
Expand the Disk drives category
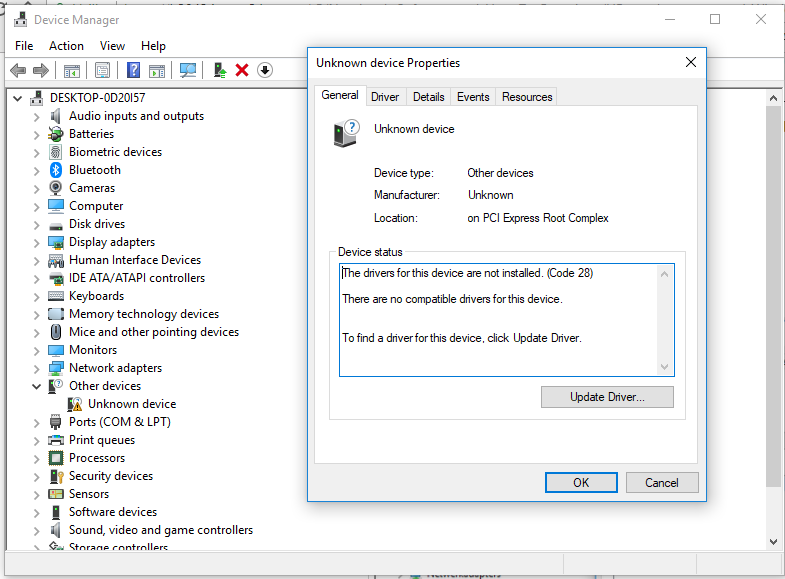pyautogui.click(x=36, y=225)
